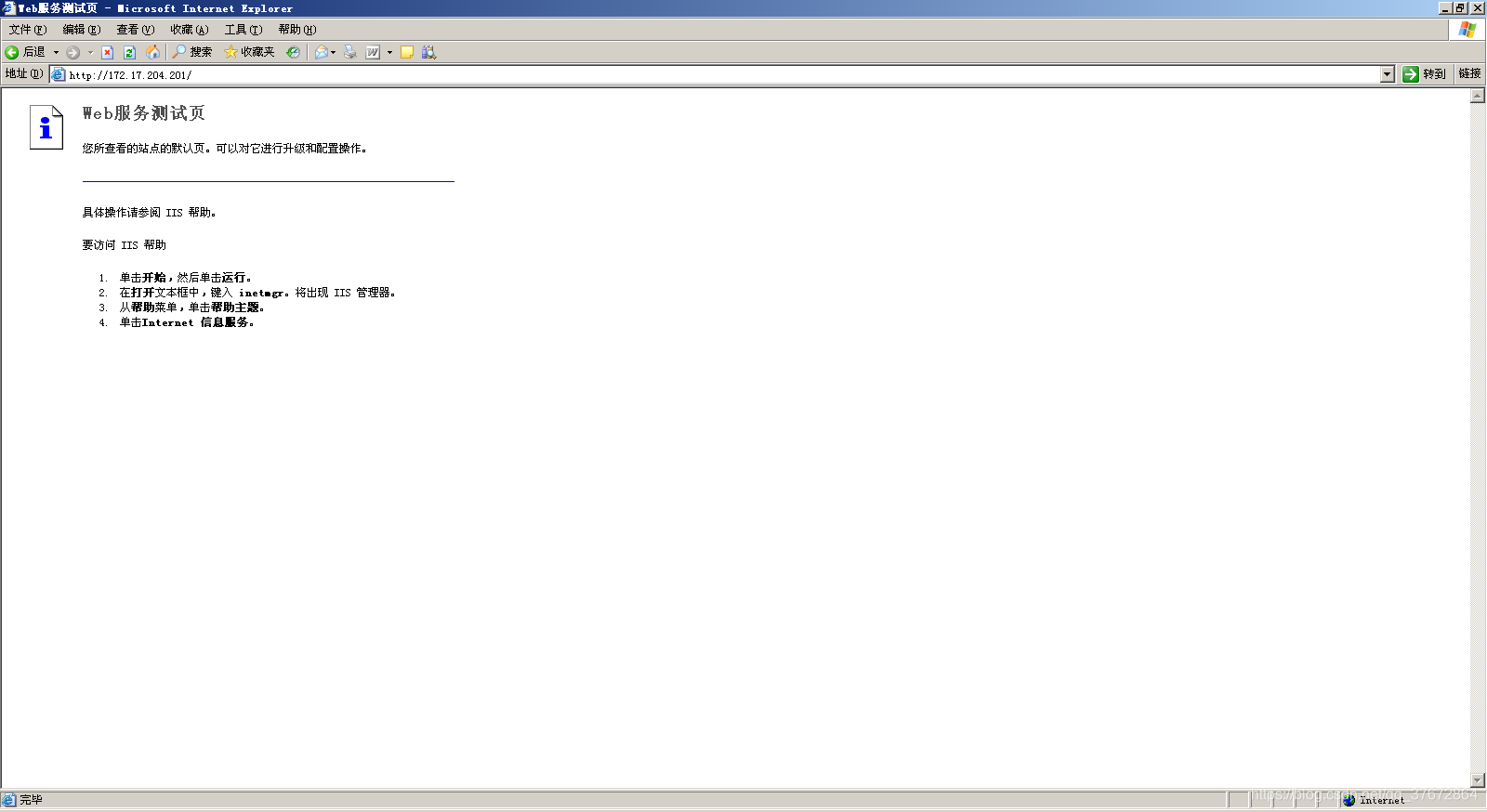Click the Windows flag logo throbber

1467,30
